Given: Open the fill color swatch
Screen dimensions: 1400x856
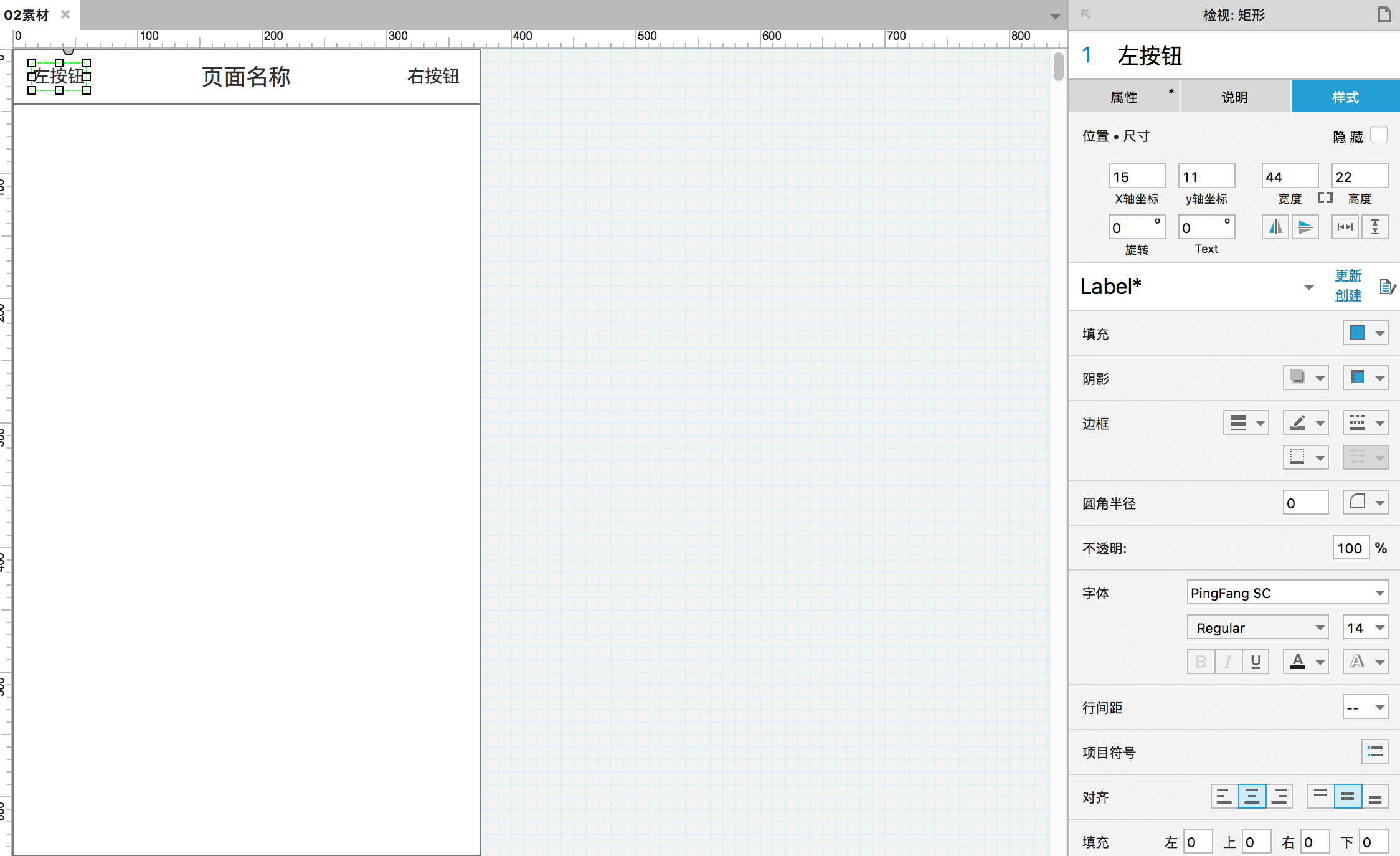Looking at the screenshot, I should pyautogui.click(x=1365, y=333).
